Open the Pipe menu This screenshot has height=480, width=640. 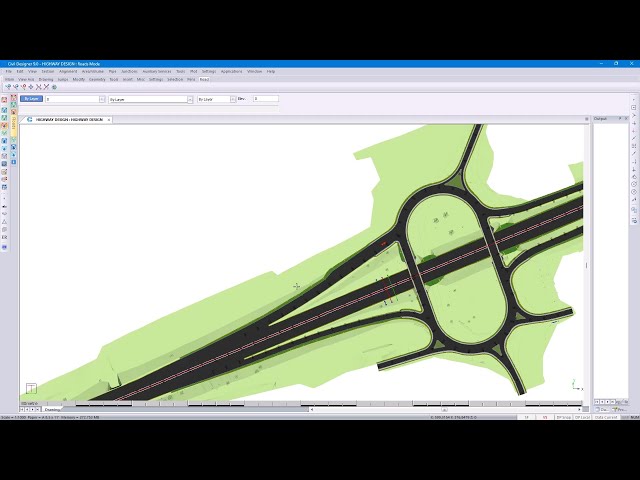(112, 71)
